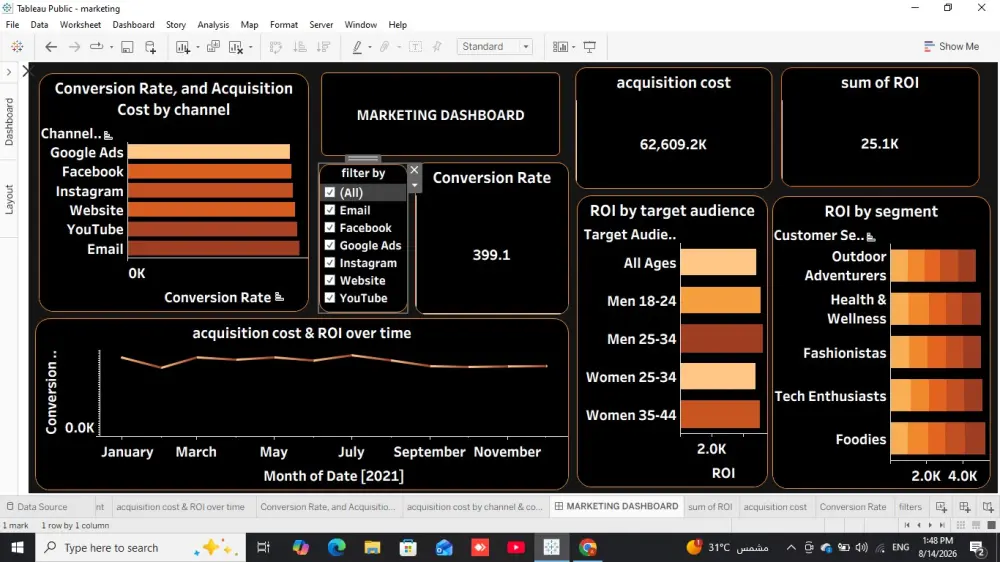Expand the collapsed side pane chevron

click(x=9, y=72)
